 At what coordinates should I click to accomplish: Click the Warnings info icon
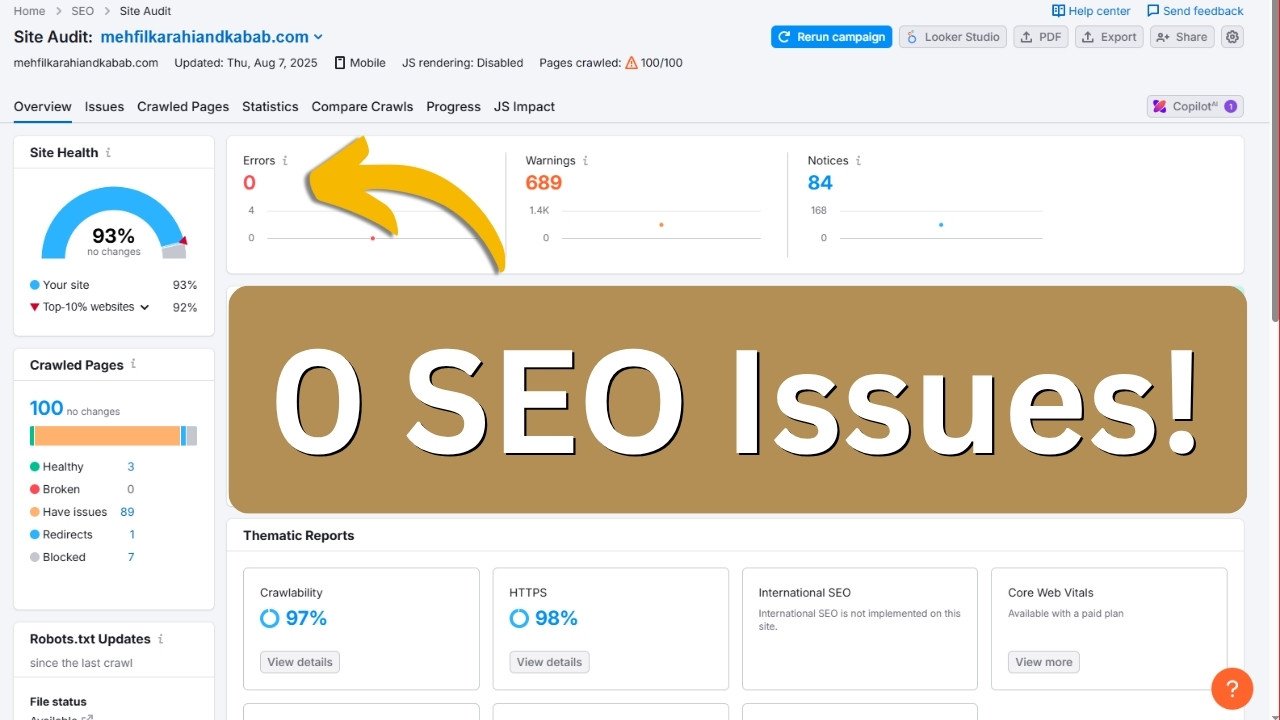click(585, 160)
